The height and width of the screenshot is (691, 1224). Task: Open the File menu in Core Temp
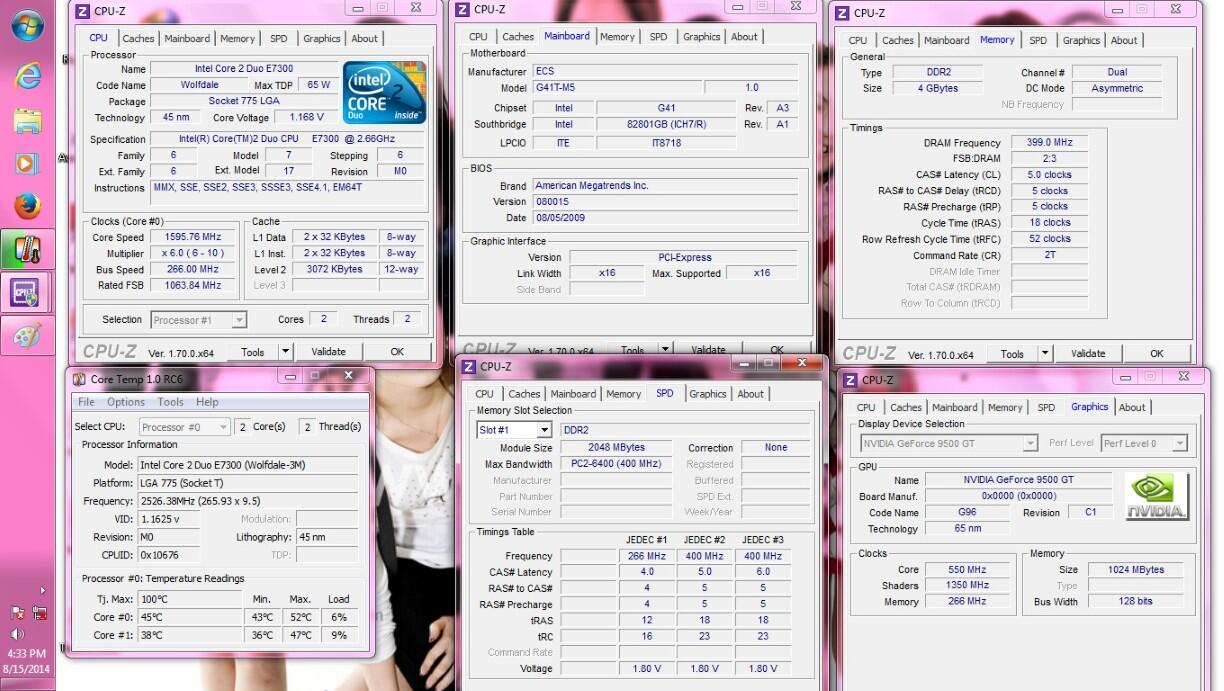[x=86, y=402]
